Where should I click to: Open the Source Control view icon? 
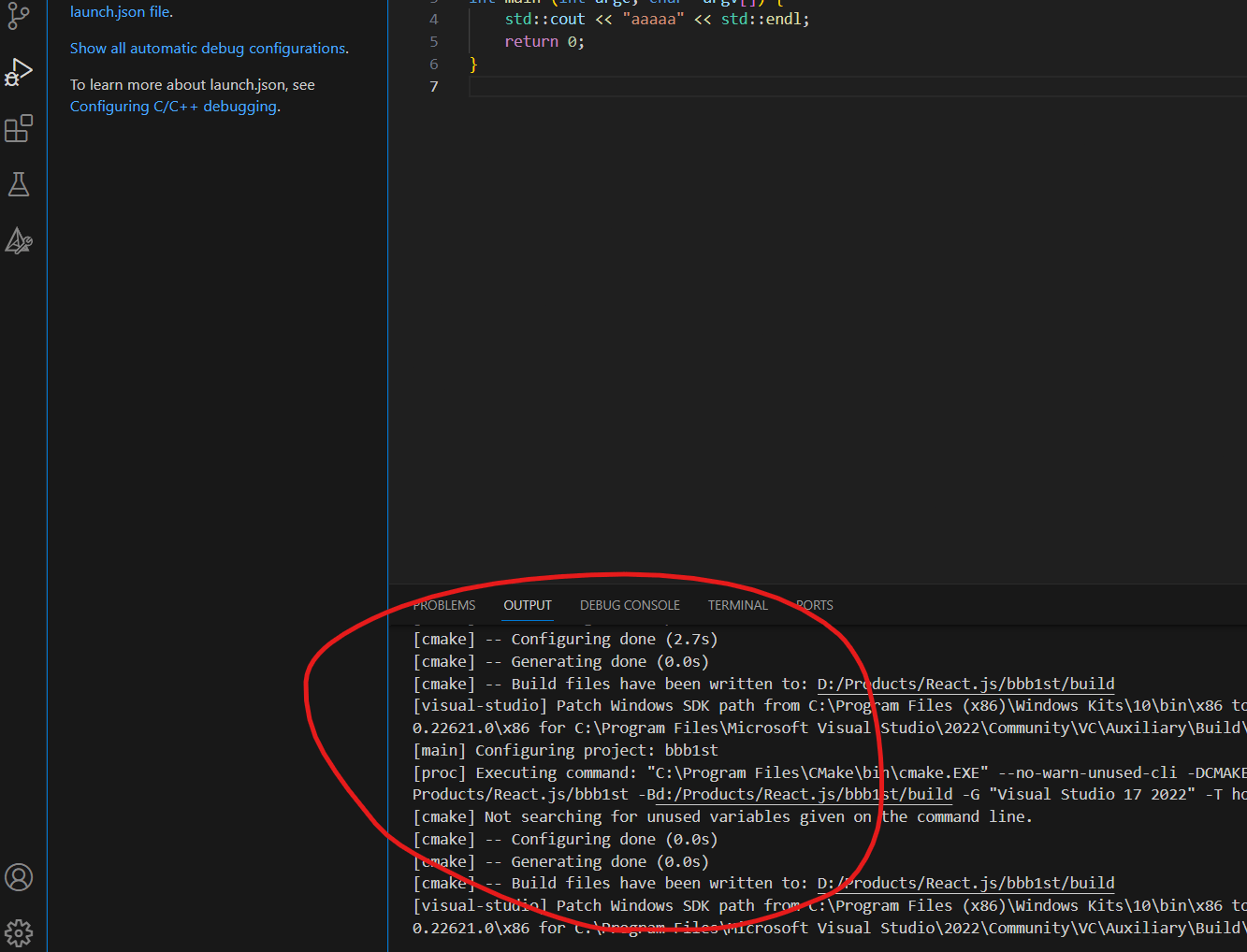click(x=19, y=16)
